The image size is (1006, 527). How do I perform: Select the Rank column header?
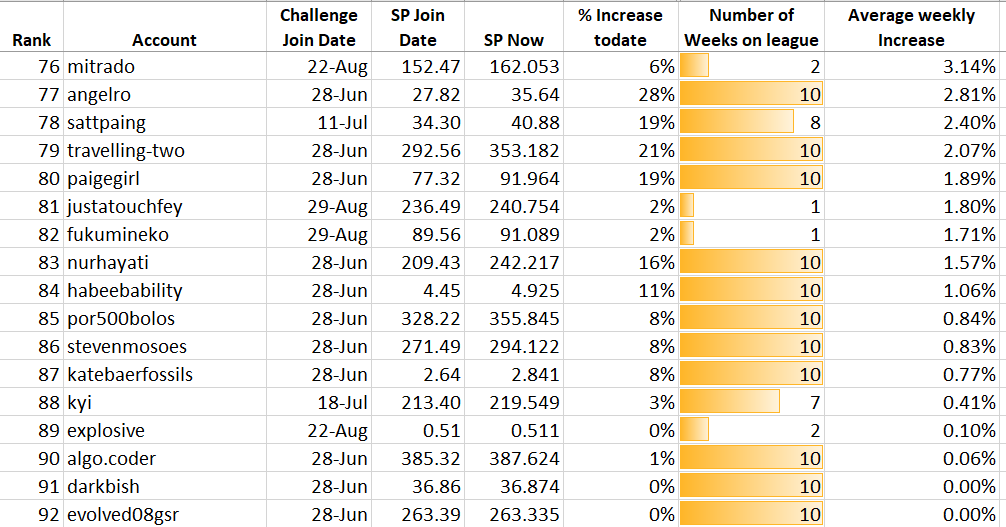[31, 27]
